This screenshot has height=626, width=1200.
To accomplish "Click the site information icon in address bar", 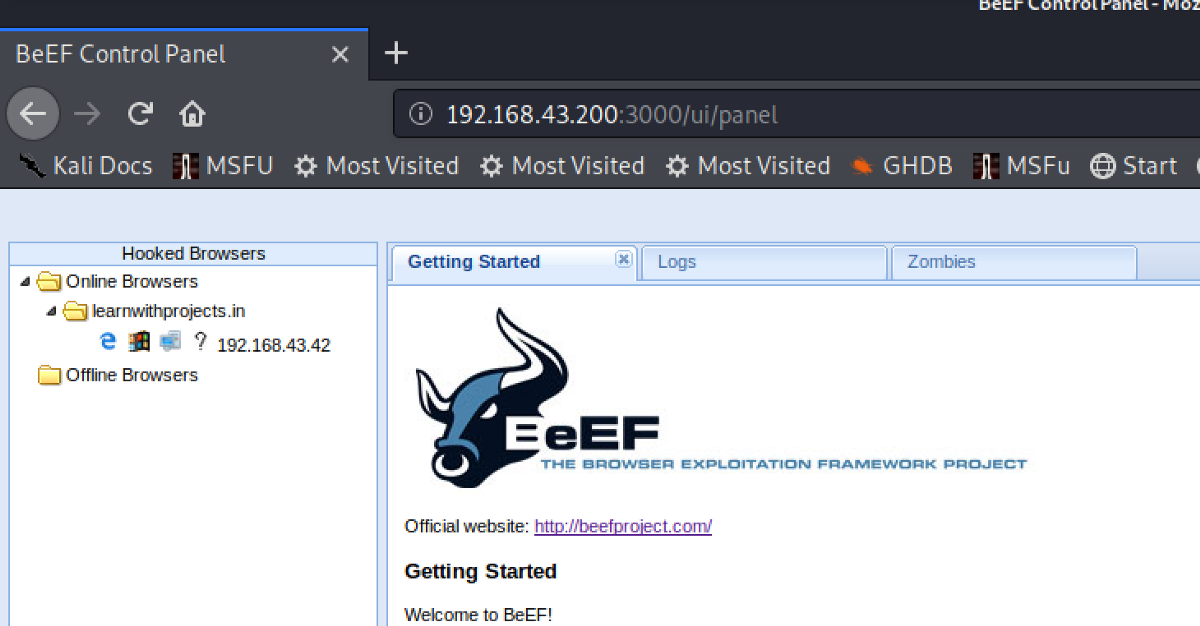I will (423, 115).
